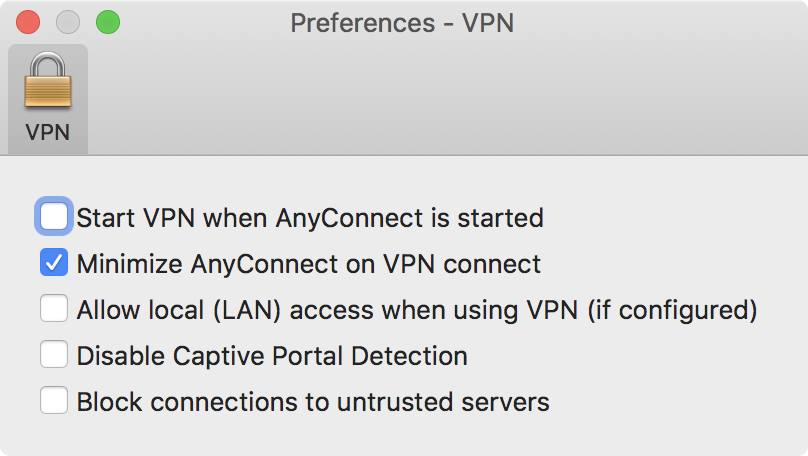Click the blue checkmark in the Minimize option
Viewport: 808px width, 456px height.
(x=54, y=263)
